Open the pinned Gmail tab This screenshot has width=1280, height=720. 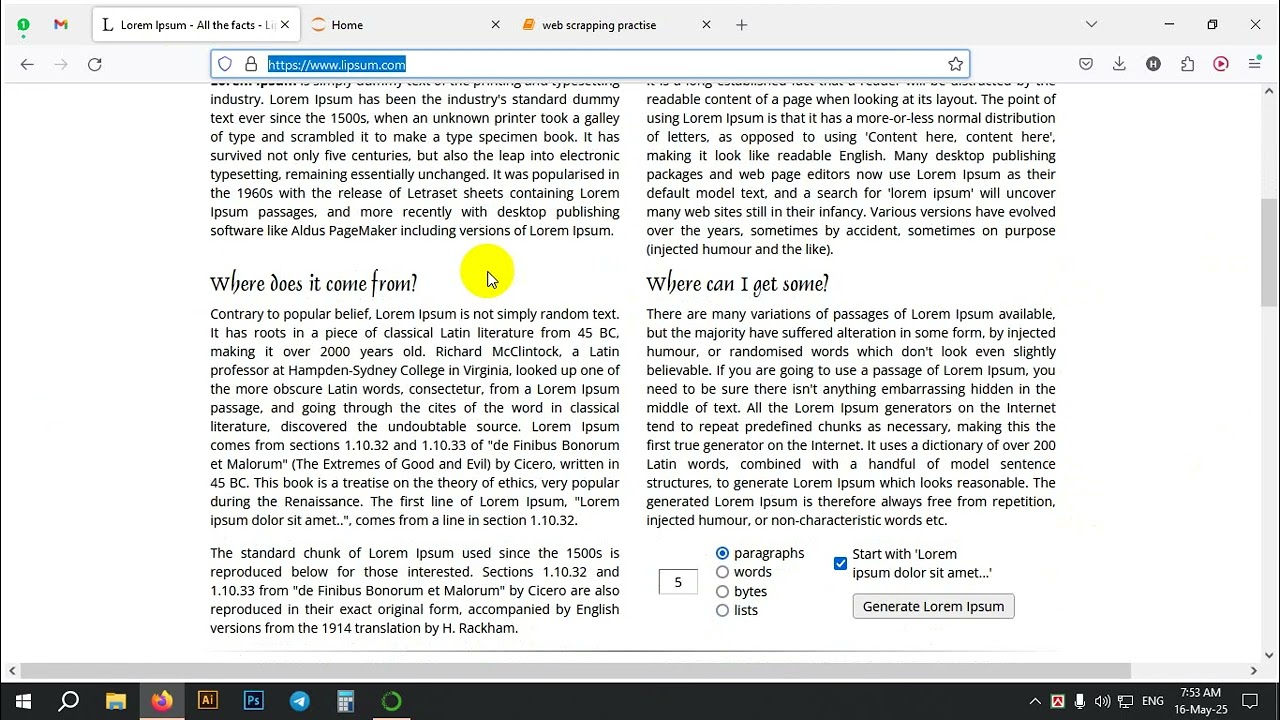click(x=61, y=25)
